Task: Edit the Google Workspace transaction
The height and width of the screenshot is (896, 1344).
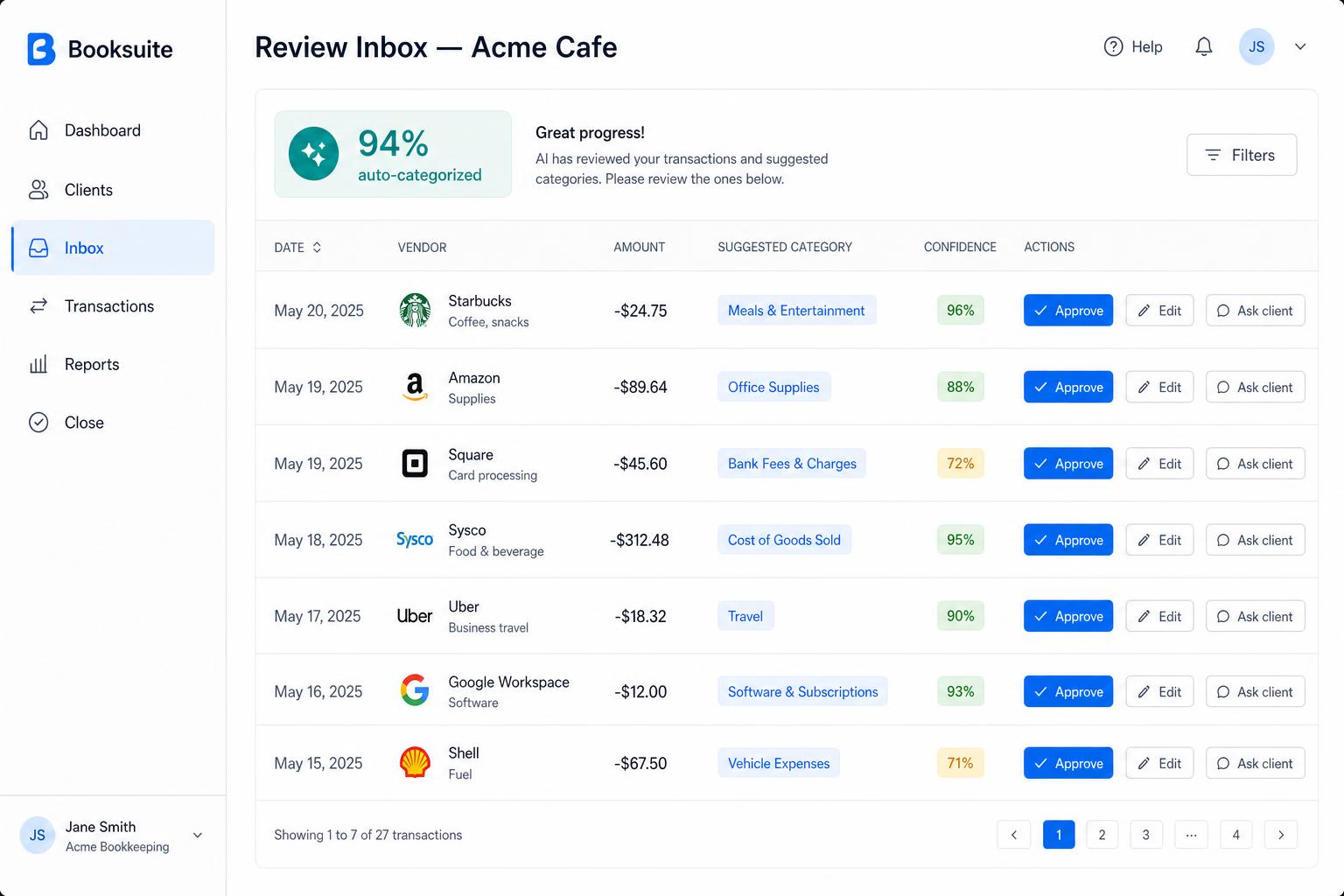Action: point(1159,691)
